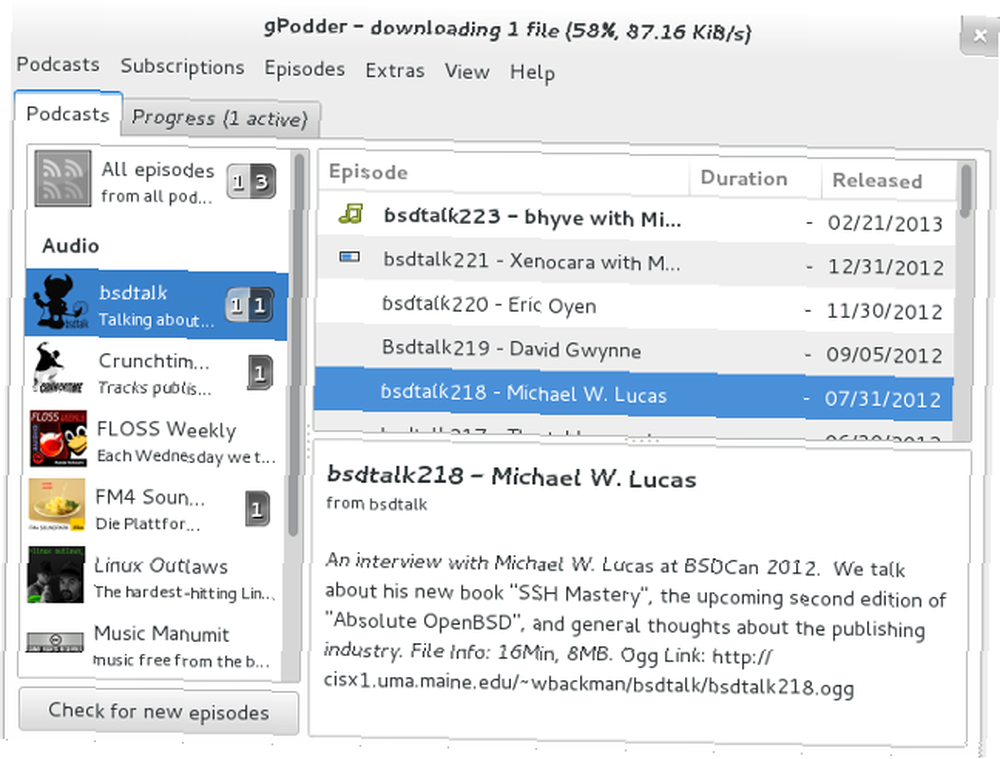The image size is (1000, 759).
Task: Click the Linux Outlaws cover art
Action: pyautogui.click(x=55, y=574)
